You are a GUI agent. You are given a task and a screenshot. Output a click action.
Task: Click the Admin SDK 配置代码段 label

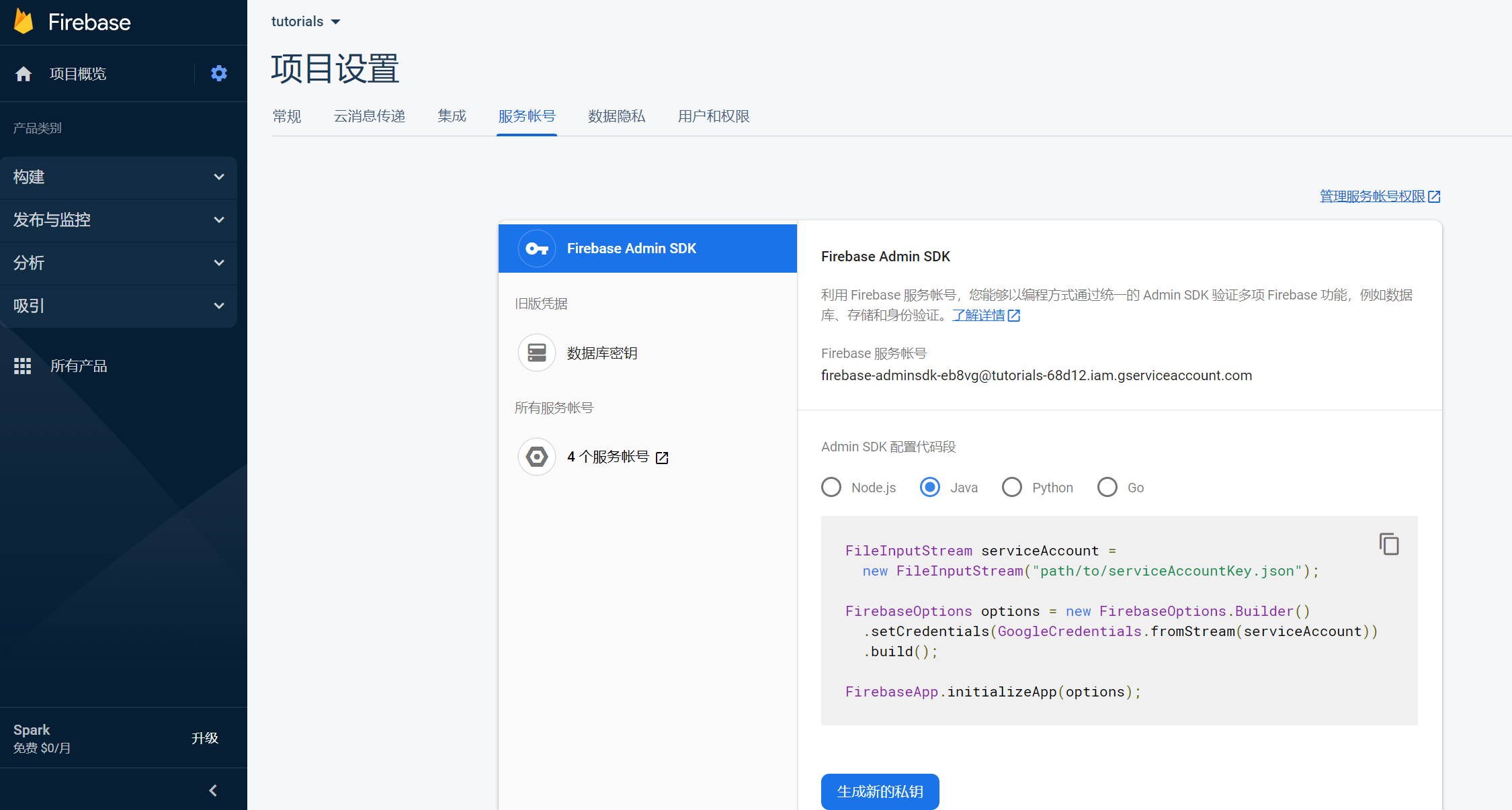tap(888, 447)
